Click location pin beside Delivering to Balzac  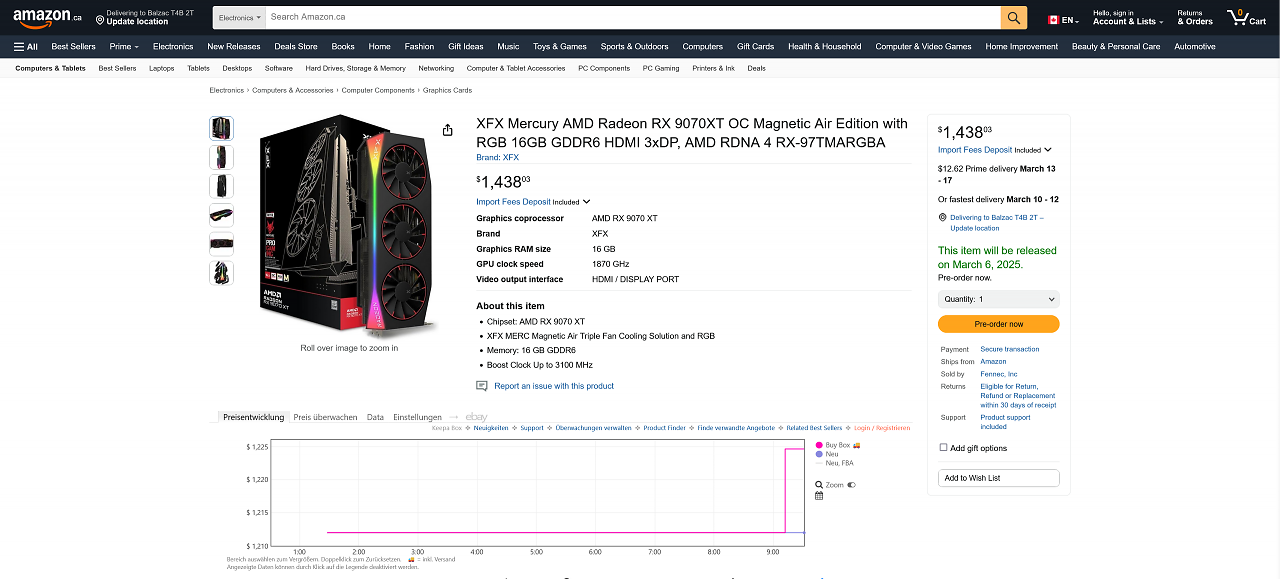pyautogui.click(x=942, y=217)
